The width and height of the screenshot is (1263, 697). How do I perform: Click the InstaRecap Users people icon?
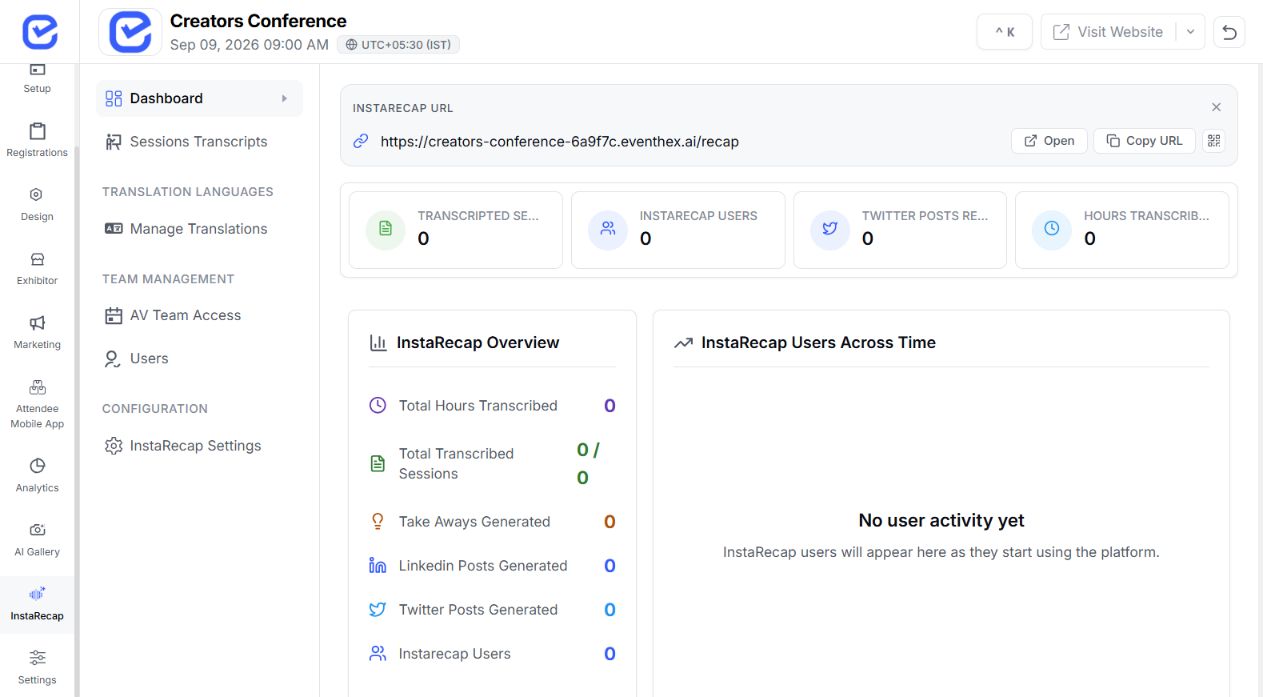608,229
